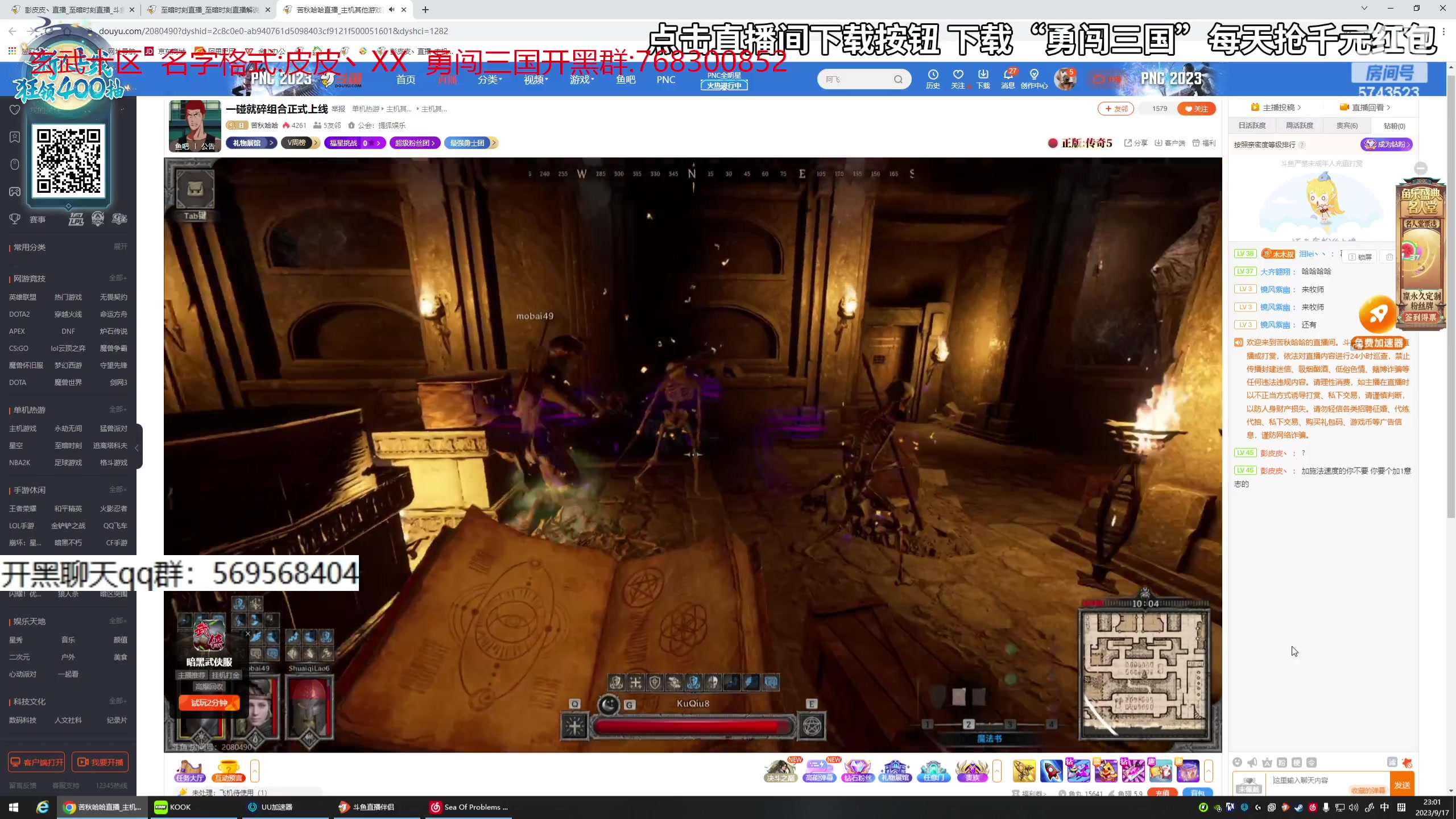Expand the 分类 dropdown in navigation
The image size is (1456, 819).
click(x=490, y=80)
